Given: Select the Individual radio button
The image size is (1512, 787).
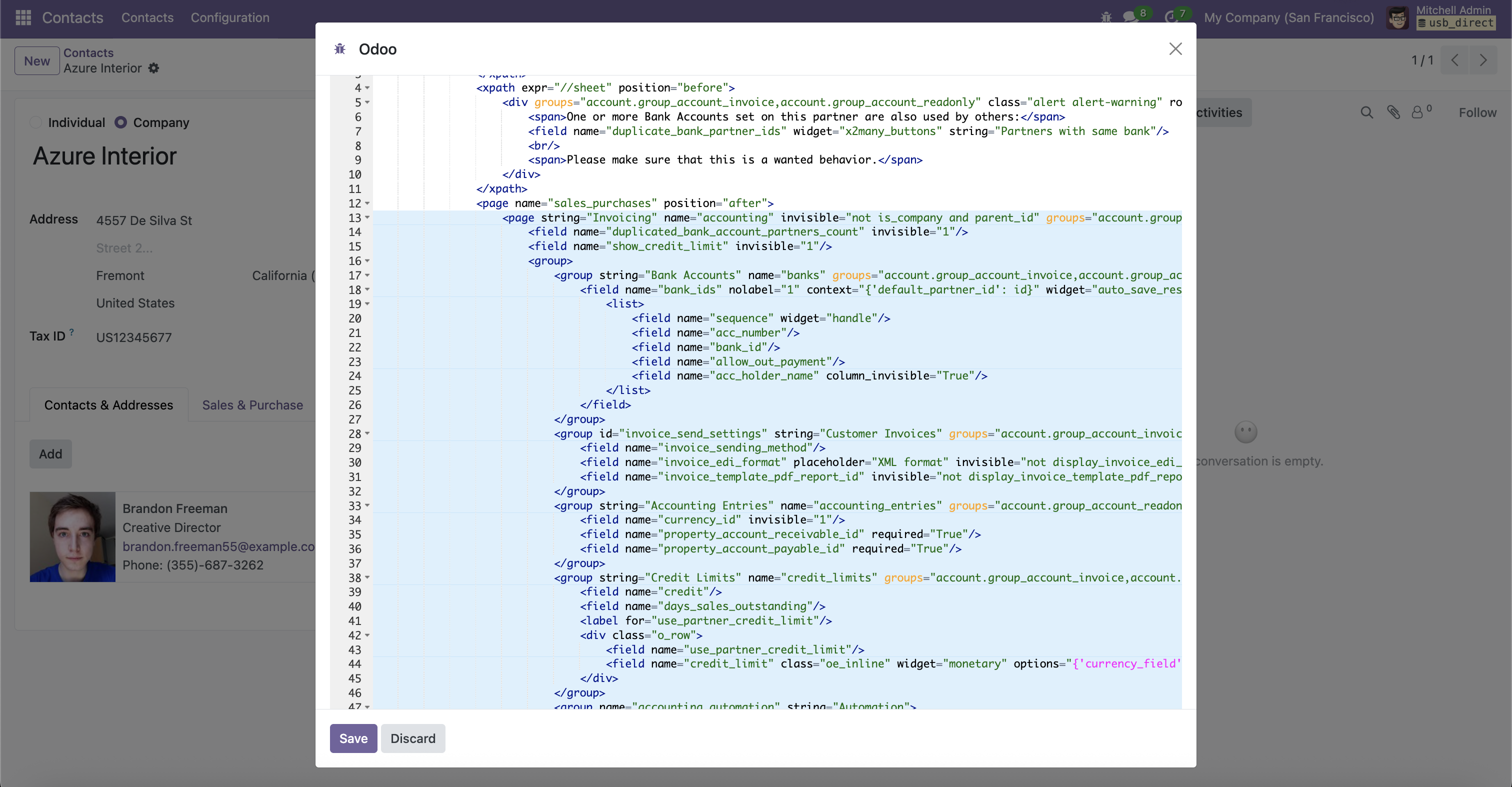Looking at the screenshot, I should pyautogui.click(x=36, y=122).
